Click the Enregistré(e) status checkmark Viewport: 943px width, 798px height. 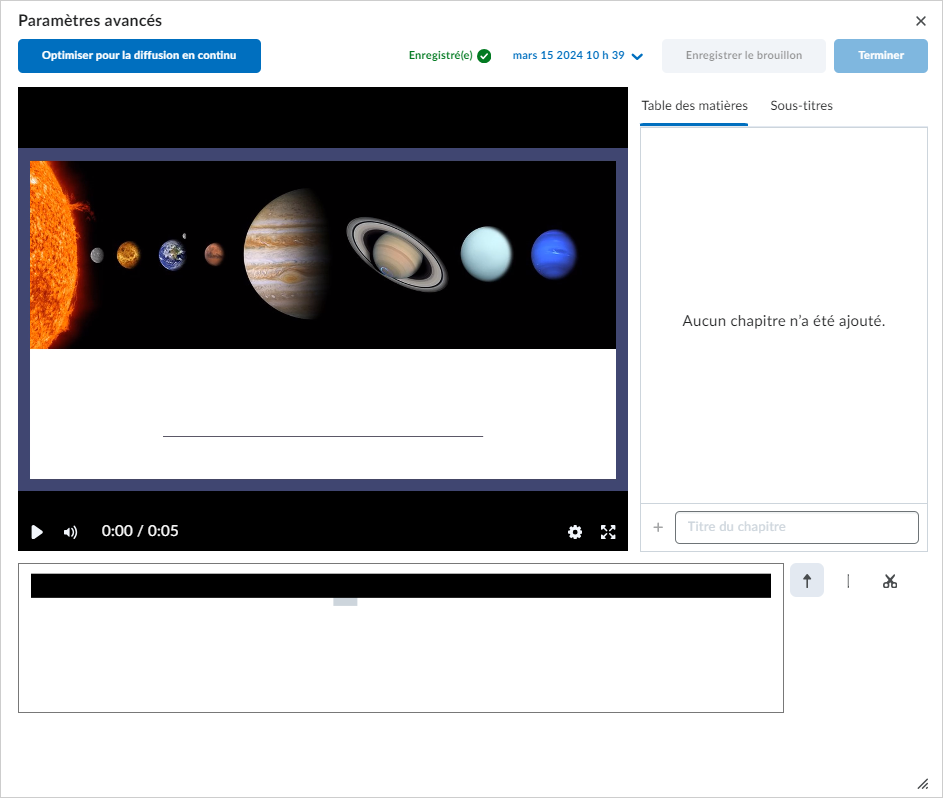(484, 56)
